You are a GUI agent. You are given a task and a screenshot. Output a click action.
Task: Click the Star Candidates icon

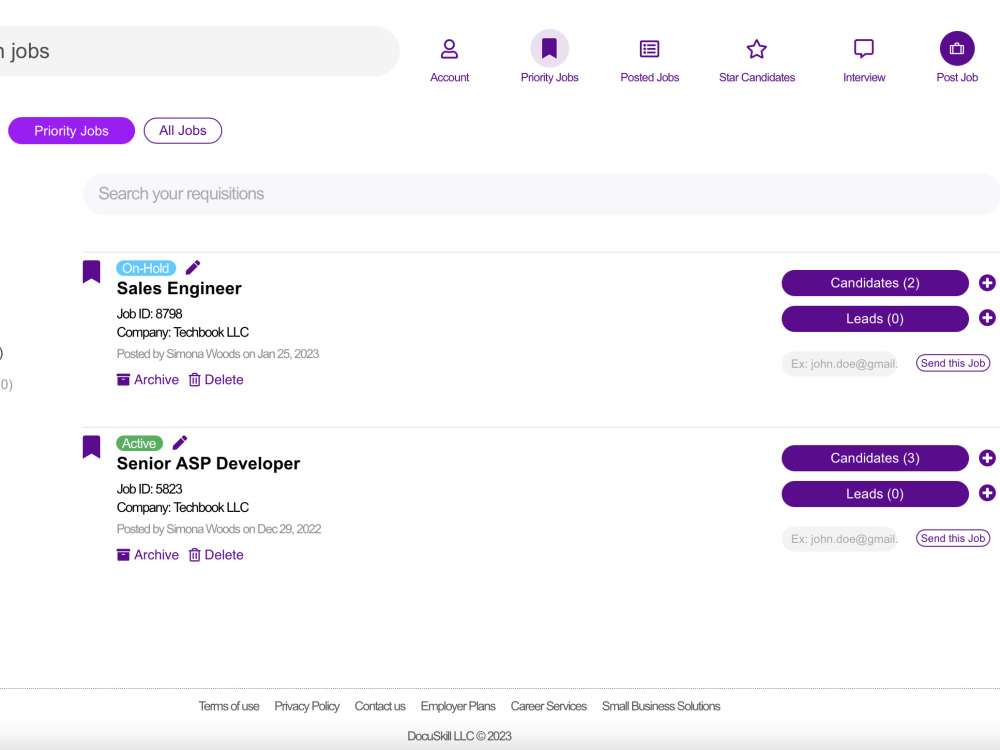pyautogui.click(x=757, y=47)
